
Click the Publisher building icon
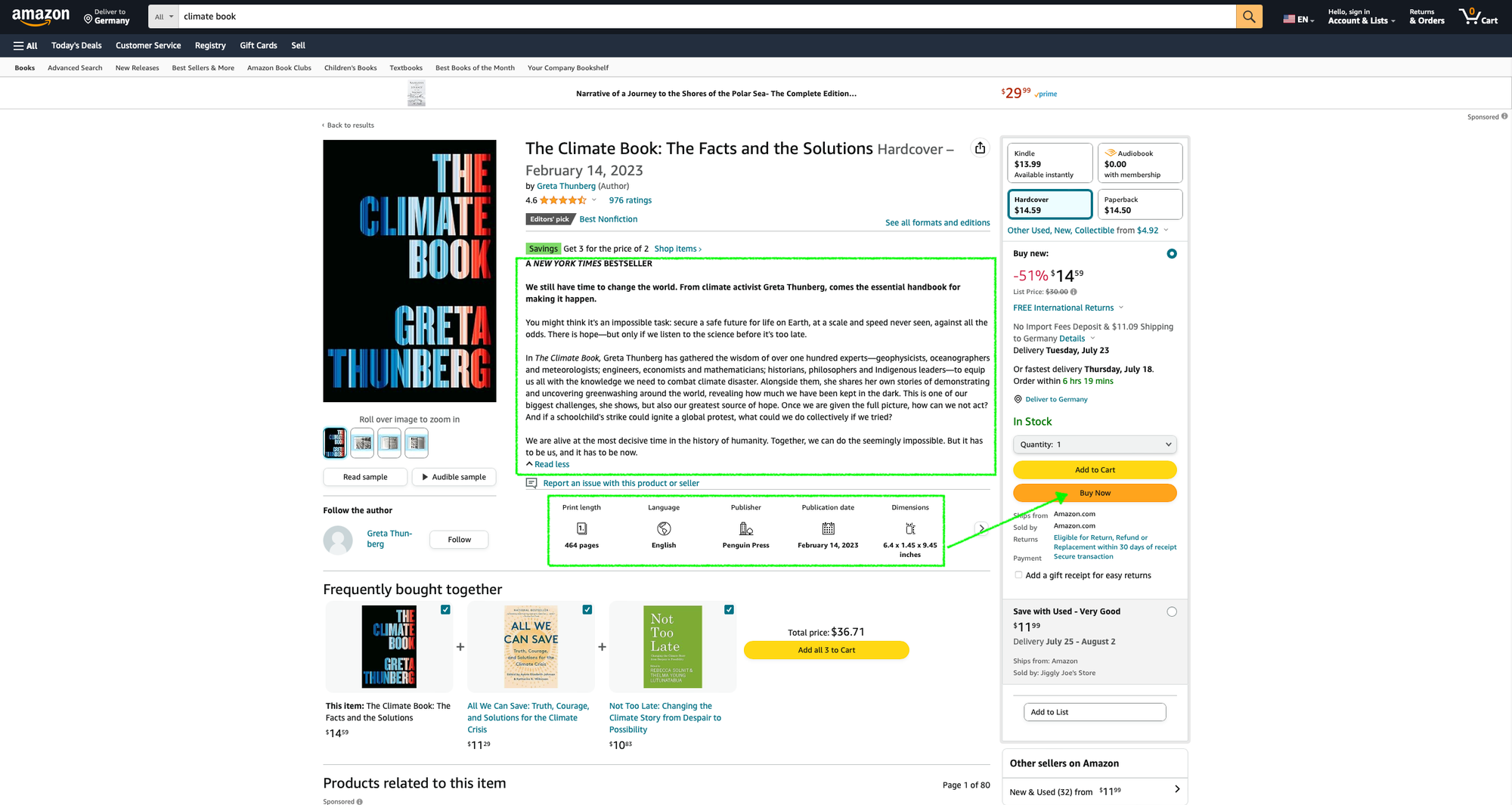point(746,528)
